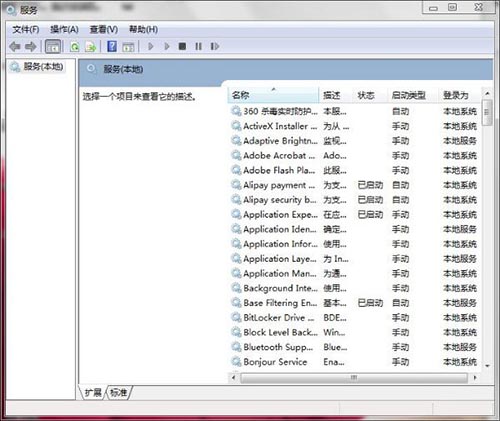Viewport: 500px width, 421px height.
Task: Switch to the 标准 tab
Action: 119,392
